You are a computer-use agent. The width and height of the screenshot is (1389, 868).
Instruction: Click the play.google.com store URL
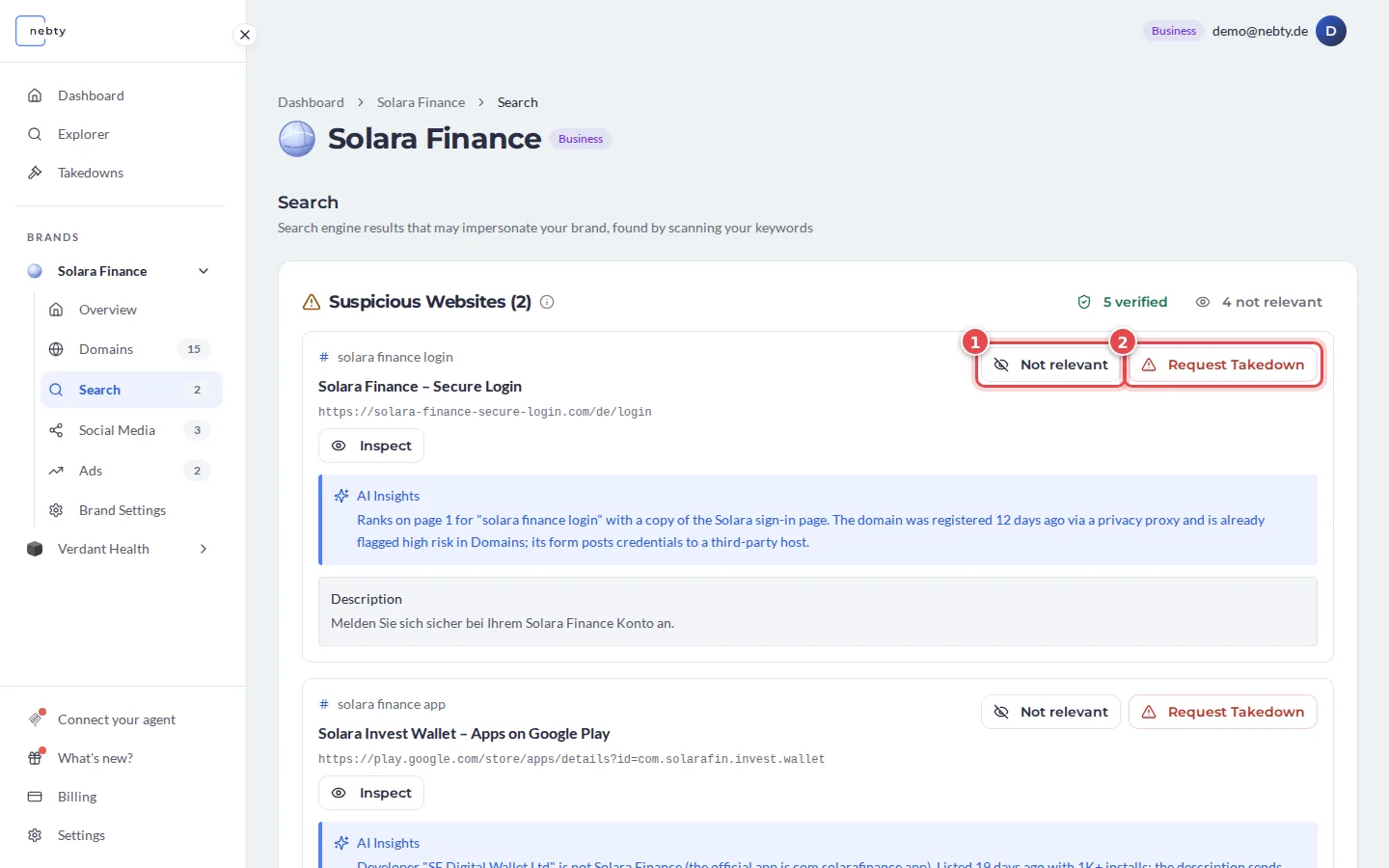point(572,759)
